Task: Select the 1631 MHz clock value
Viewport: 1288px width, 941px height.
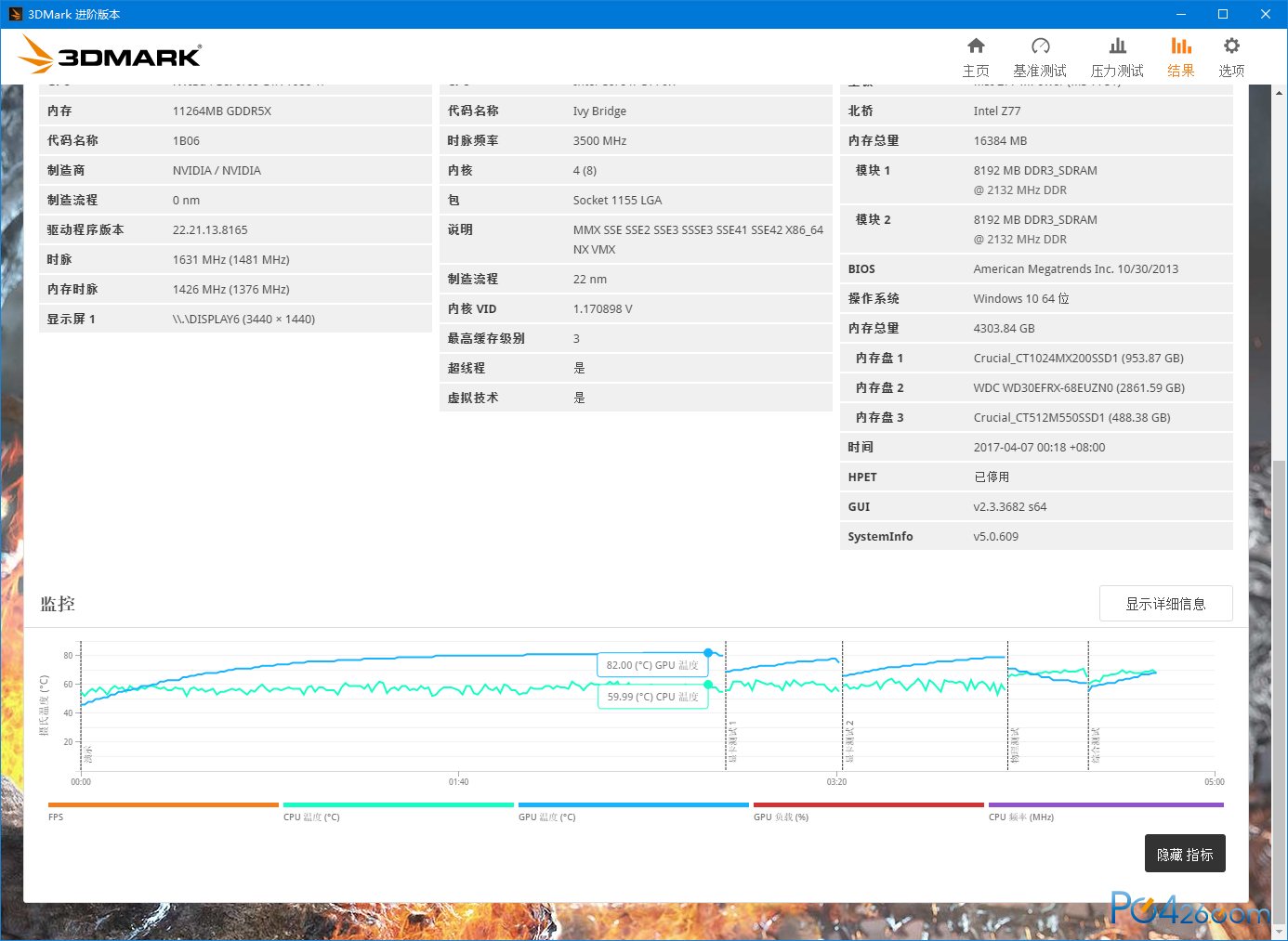Action: point(231,260)
